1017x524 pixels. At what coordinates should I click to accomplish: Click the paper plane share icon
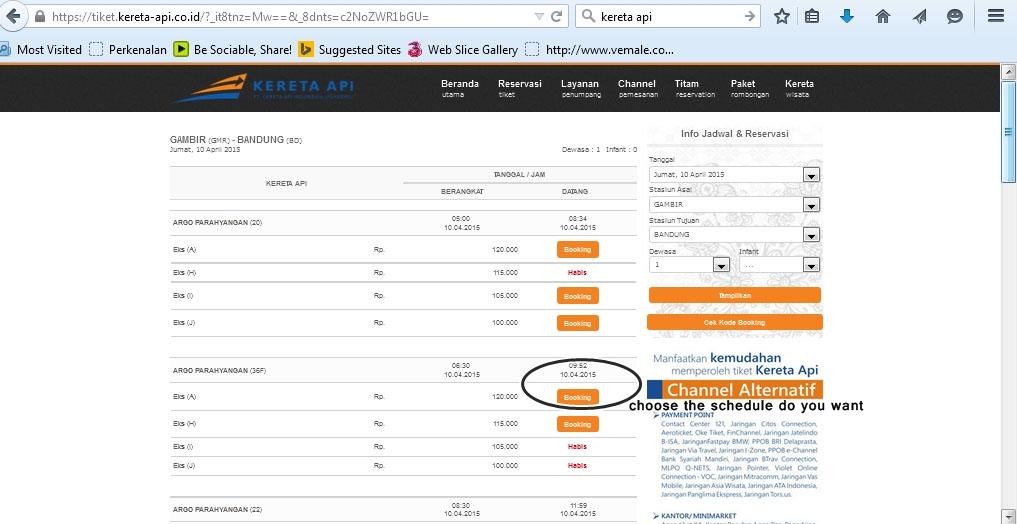(x=919, y=17)
